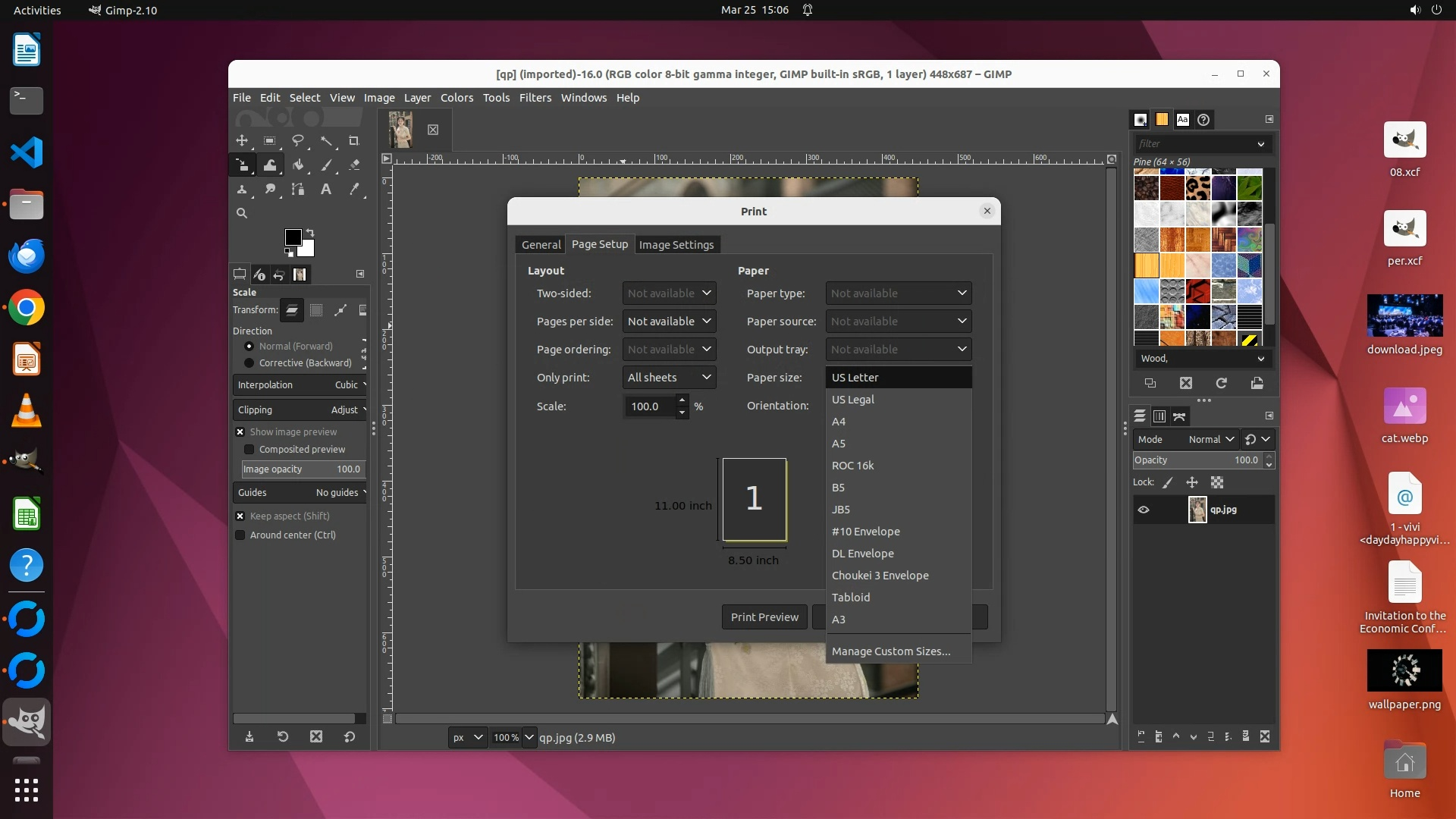Expand the Only print All sheets dropdown
The height and width of the screenshot is (819, 1456).
(669, 378)
